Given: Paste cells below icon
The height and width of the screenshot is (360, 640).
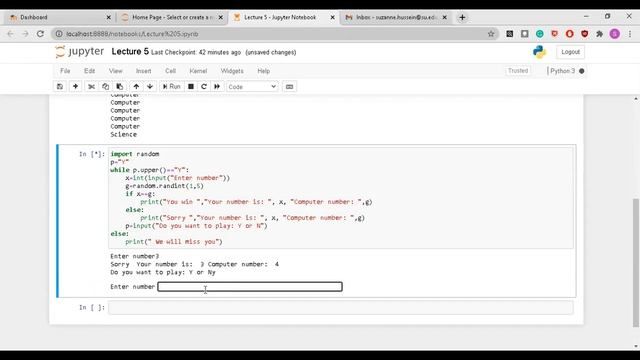Looking at the screenshot, I should pyautogui.click(x=120, y=87).
